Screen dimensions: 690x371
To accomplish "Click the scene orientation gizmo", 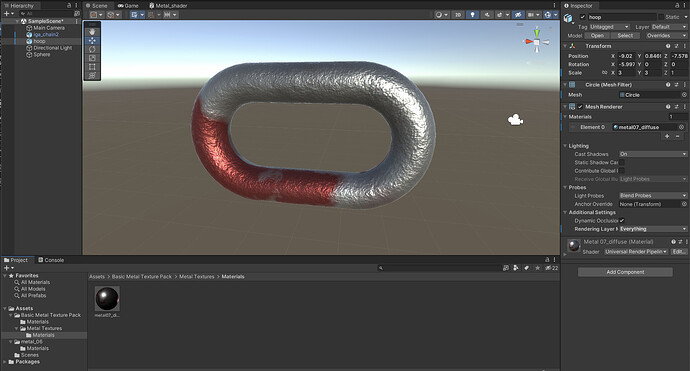I will (x=536, y=41).
